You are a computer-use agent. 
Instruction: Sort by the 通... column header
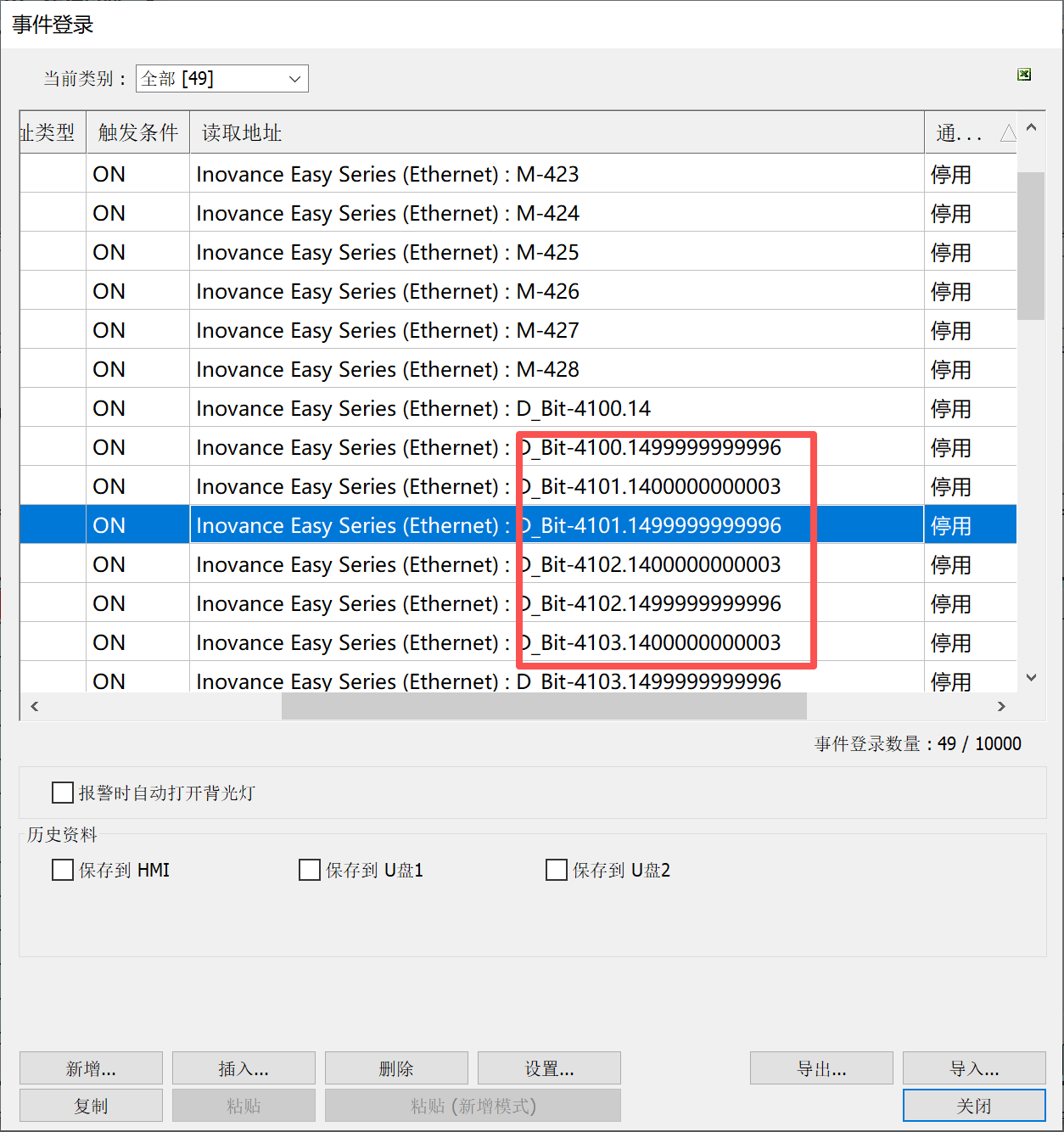click(x=959, y=133)
